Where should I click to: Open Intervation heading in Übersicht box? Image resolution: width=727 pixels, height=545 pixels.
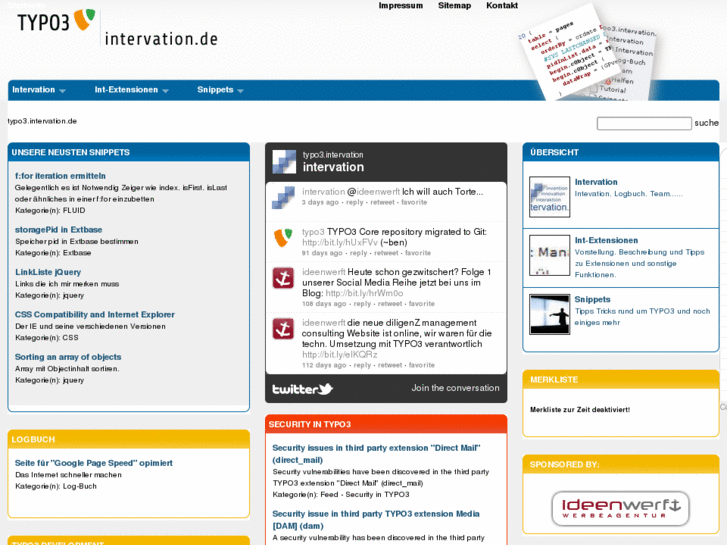pyautogui.click(x=596, y=182)
